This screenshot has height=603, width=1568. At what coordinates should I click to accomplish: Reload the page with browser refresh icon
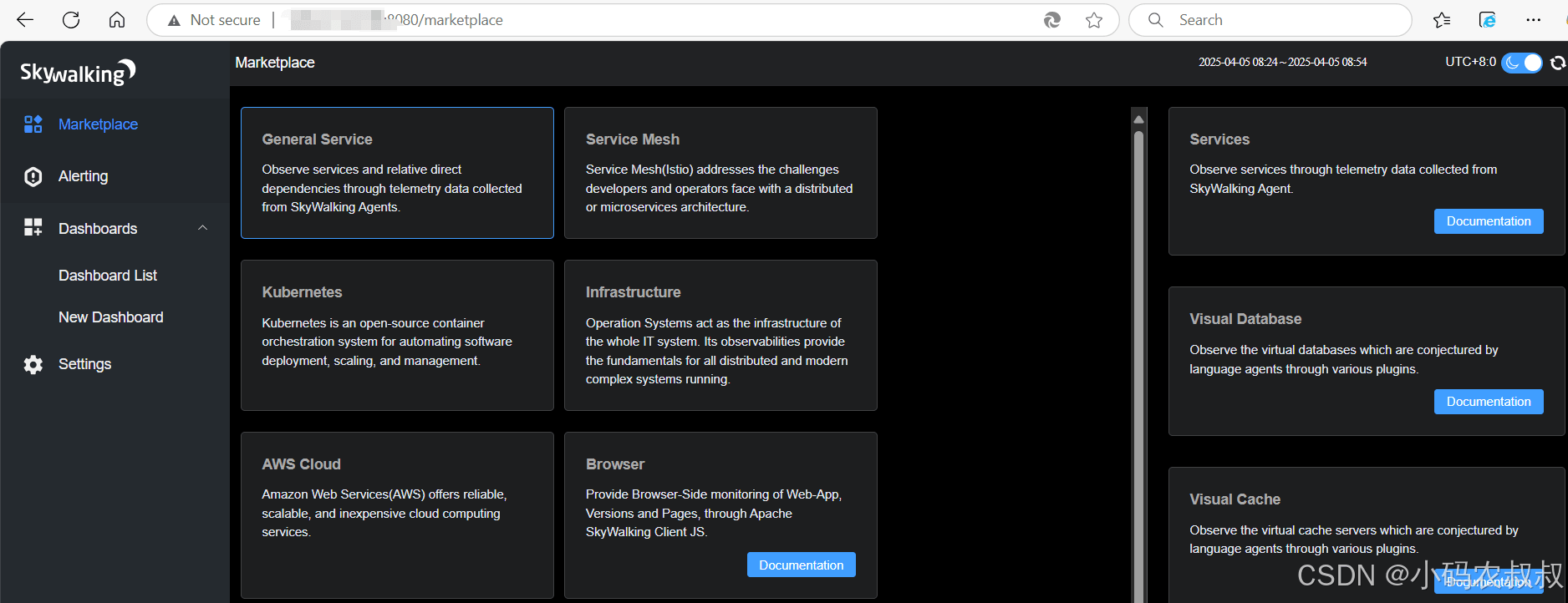tap(71, 20)
